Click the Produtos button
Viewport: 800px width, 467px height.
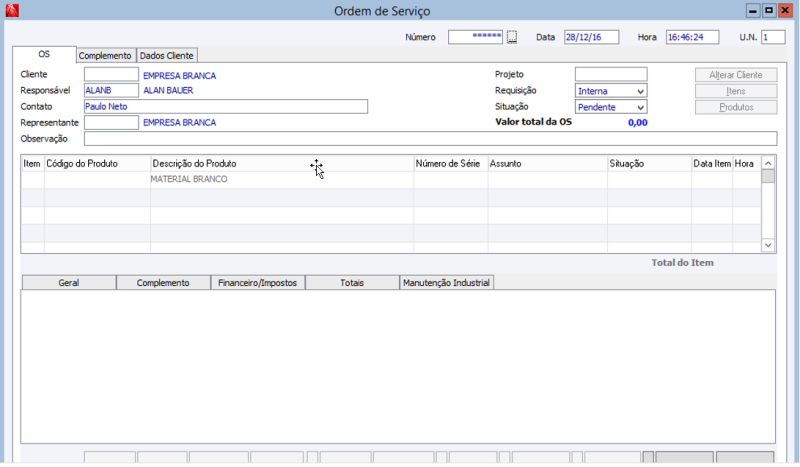[735, 107]
